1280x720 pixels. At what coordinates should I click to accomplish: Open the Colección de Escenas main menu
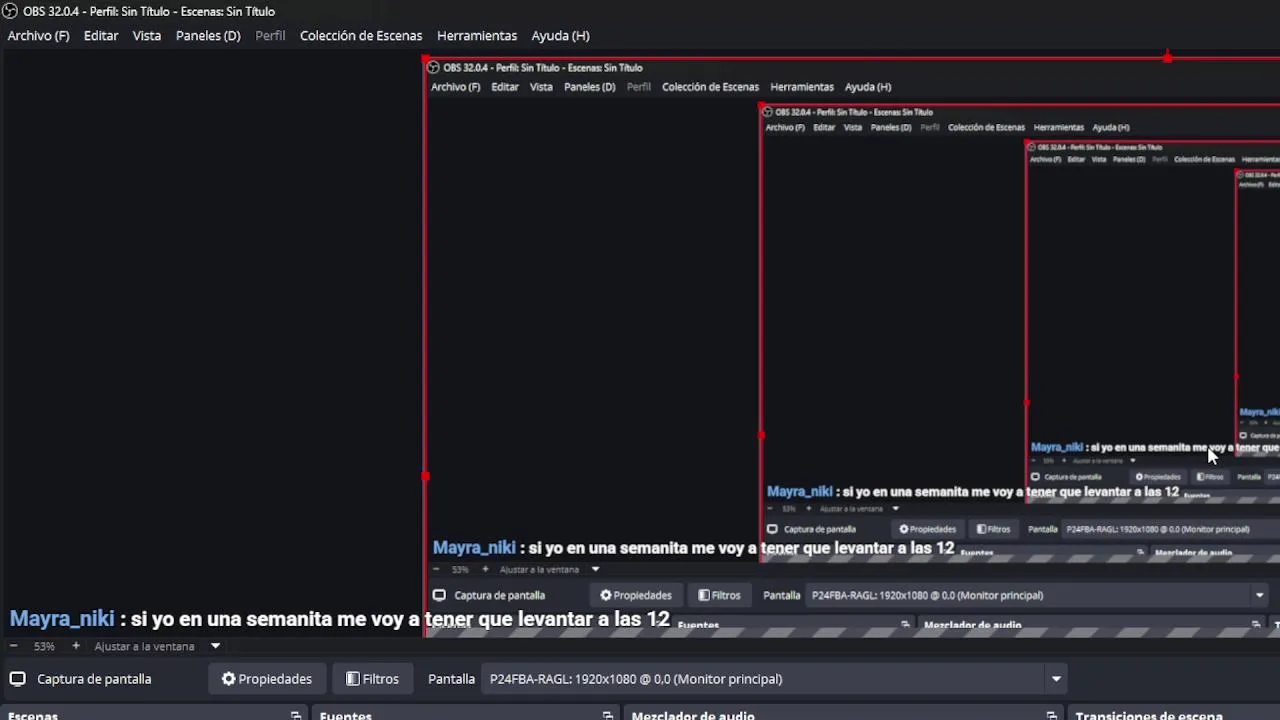[x=361, y=35]
